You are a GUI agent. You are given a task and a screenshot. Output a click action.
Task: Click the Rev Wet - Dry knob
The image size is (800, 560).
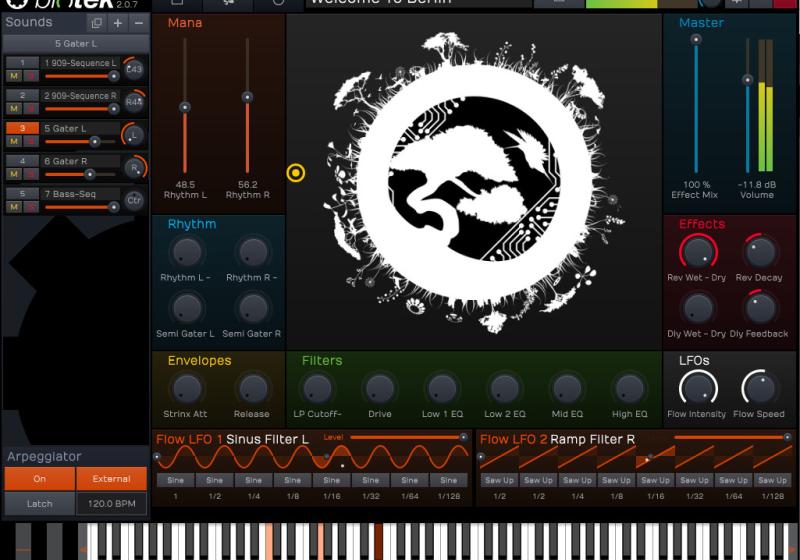698,251
